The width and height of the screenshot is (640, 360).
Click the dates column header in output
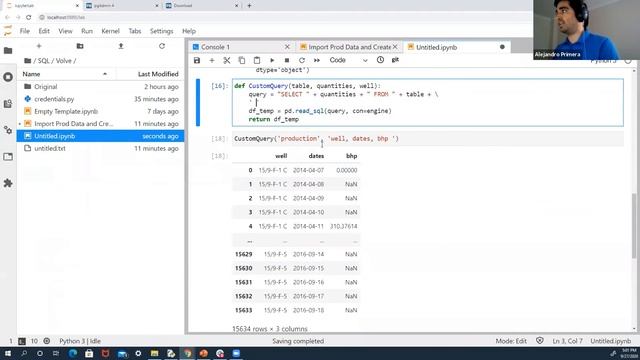click(316, 156)
